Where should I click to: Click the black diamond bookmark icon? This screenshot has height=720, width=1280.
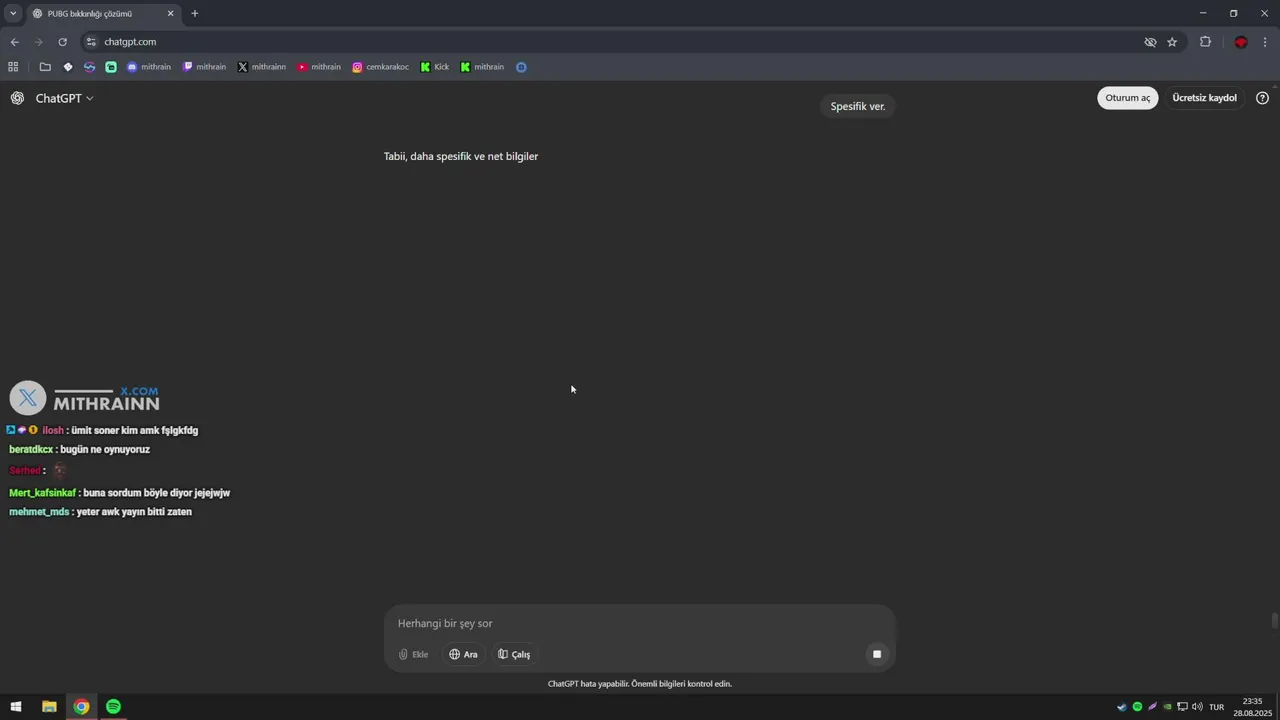click(x=67, y=67)
